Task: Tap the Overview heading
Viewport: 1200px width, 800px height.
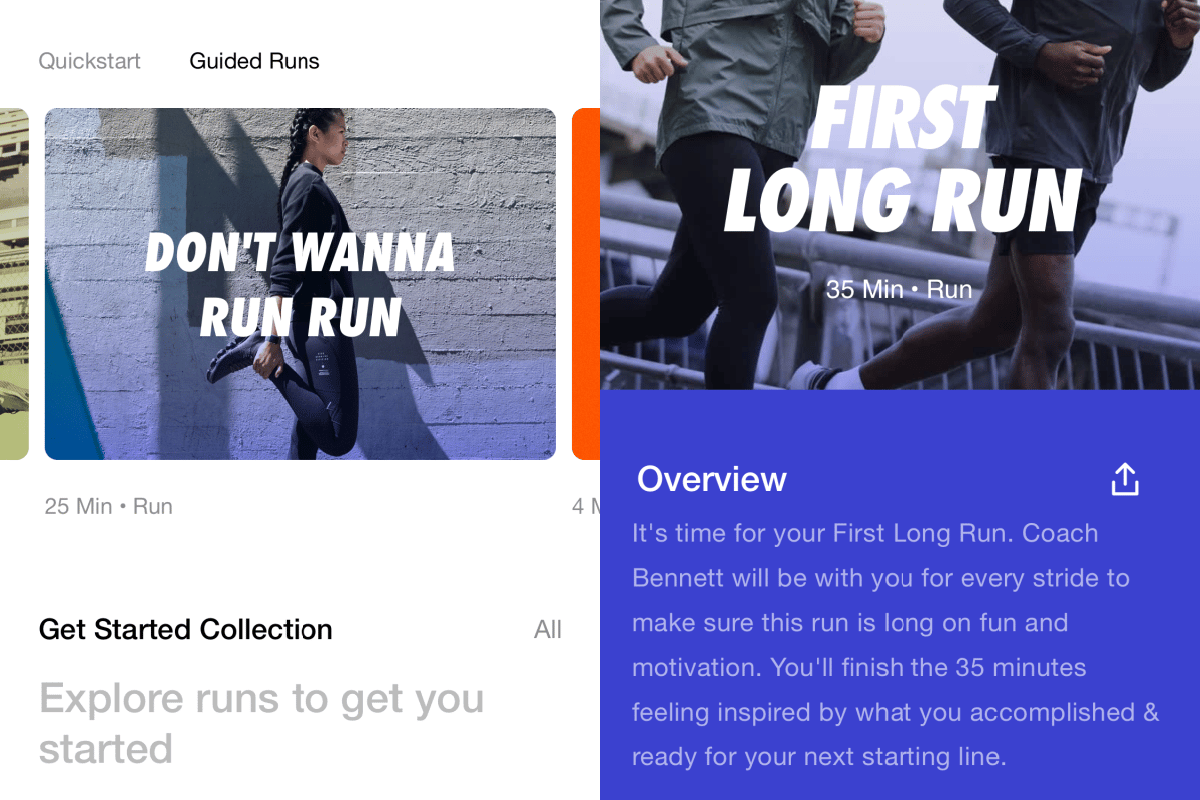Action: point(712,479)
